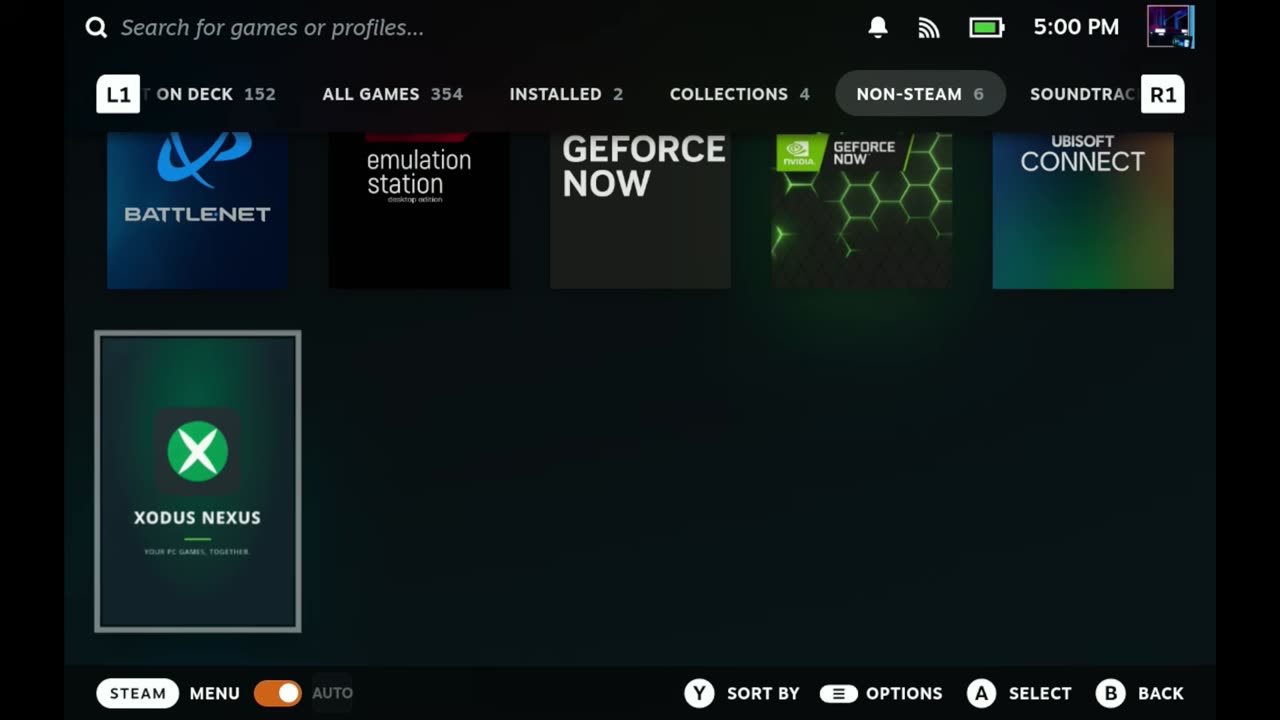
Task: Click the Select label
Action: (1040, 693)
